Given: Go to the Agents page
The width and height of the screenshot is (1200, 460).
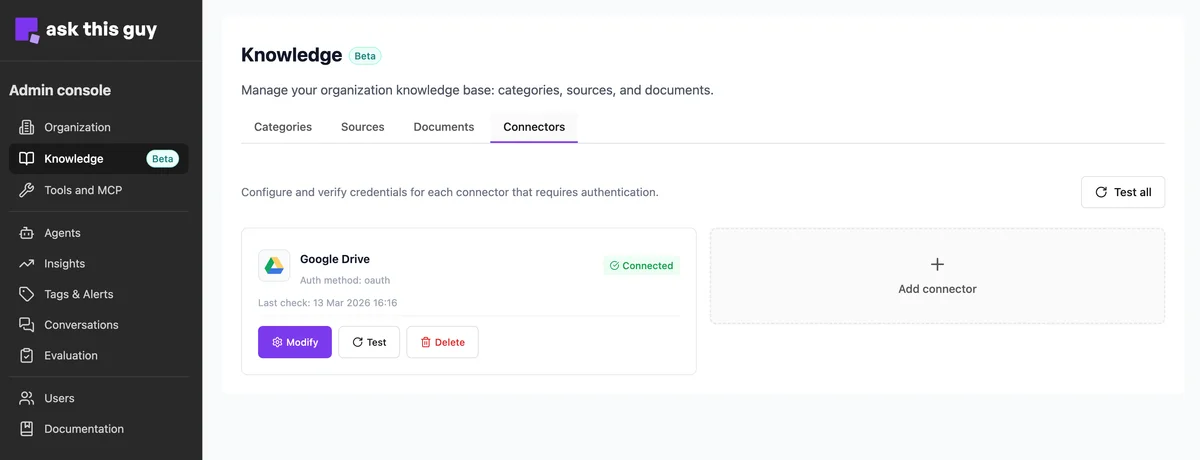Looking at the screenshot, I should pyautogui.click(x=99, y=233).
